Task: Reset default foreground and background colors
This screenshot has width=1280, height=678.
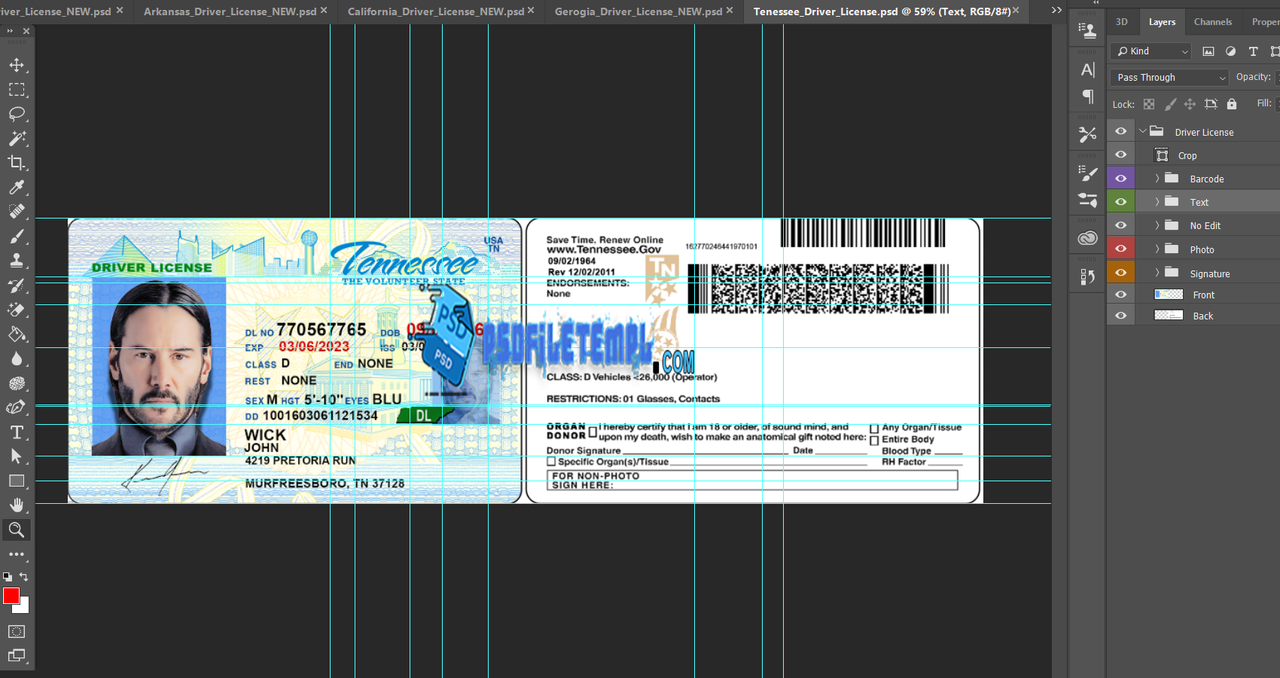Action: [8, 577]
